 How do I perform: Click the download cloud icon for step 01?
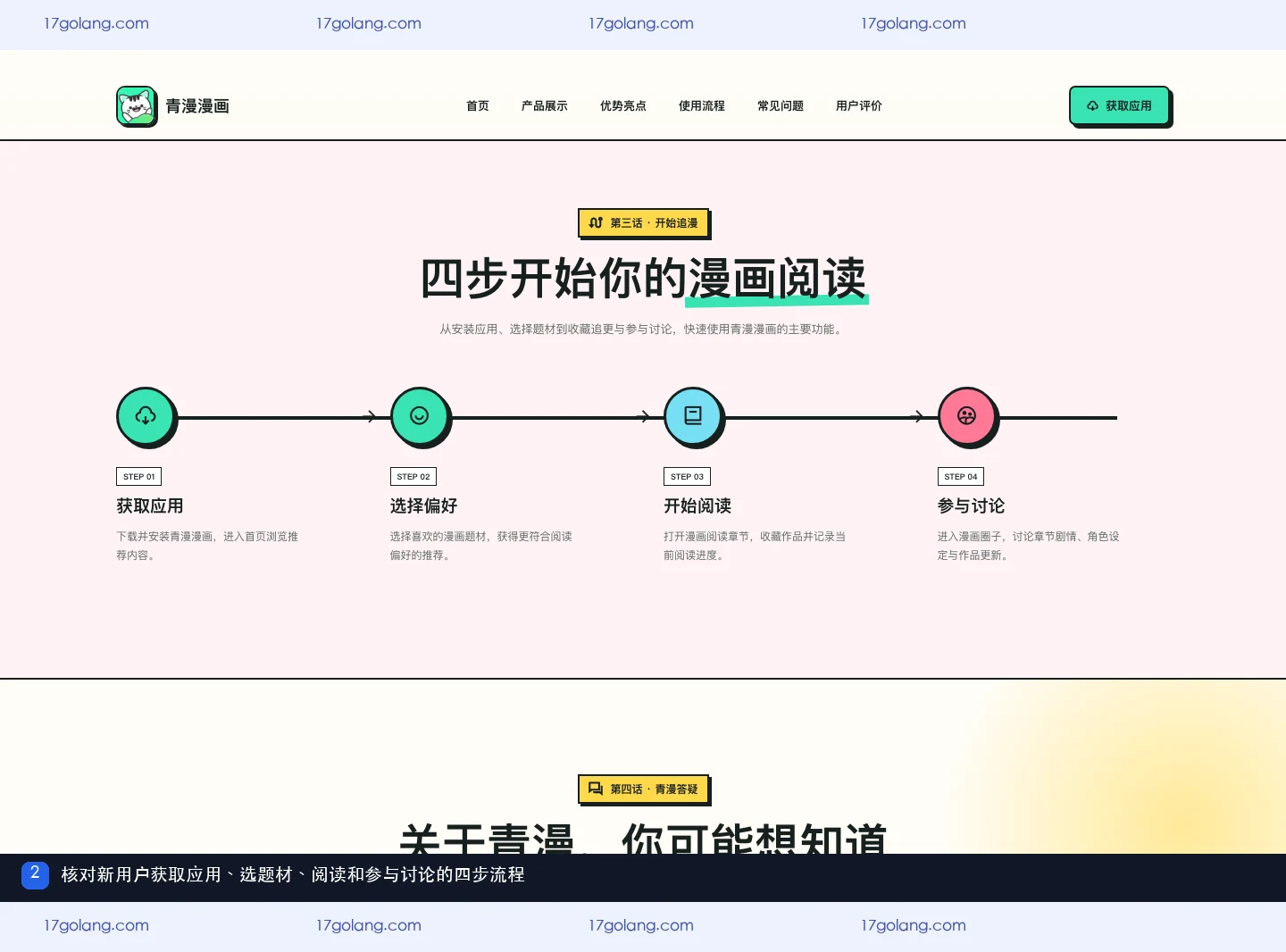click(x=146, y=415)
